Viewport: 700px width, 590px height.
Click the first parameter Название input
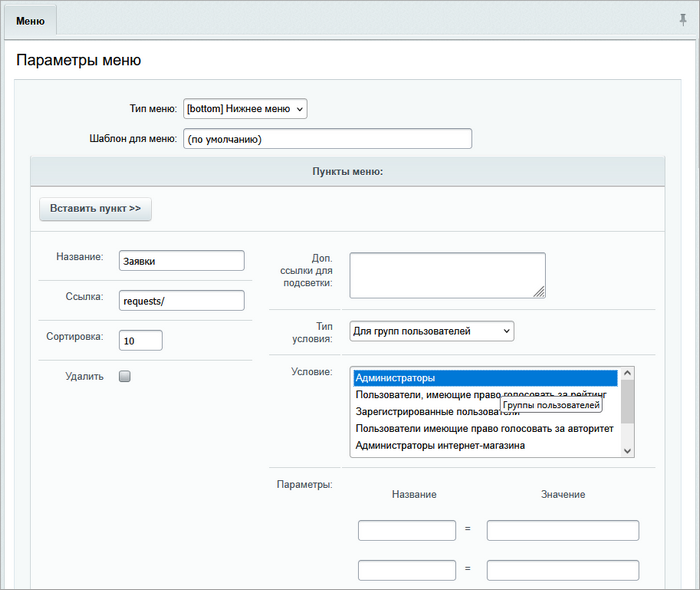407,530
